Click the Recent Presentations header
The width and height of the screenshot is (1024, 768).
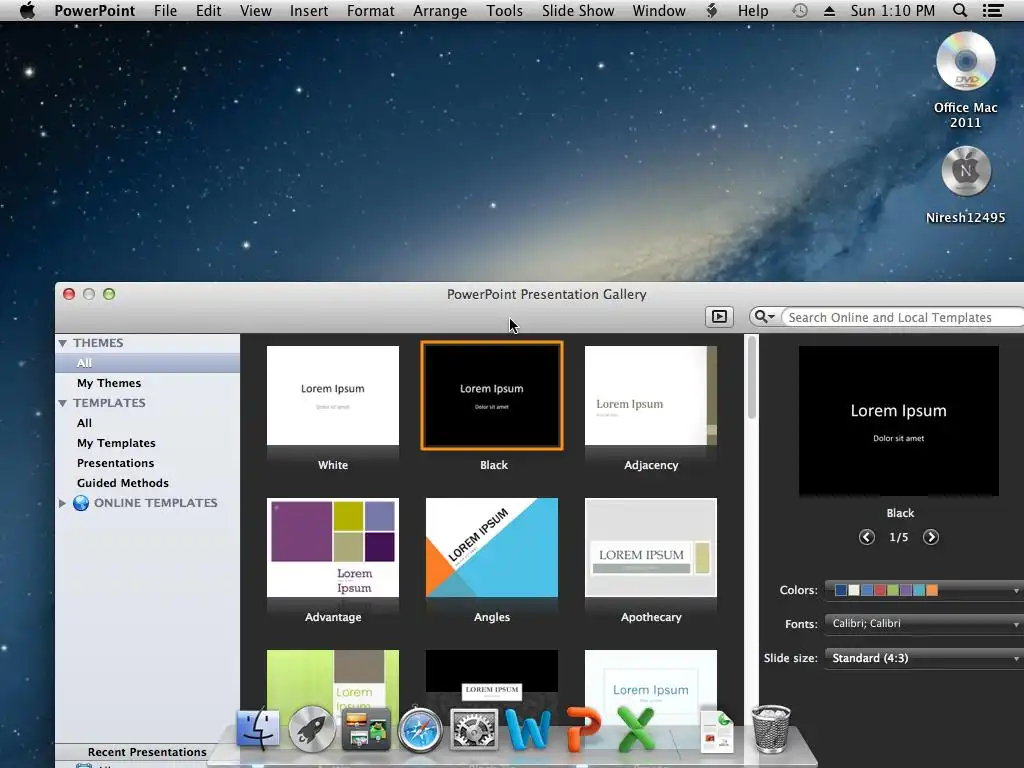147,752
